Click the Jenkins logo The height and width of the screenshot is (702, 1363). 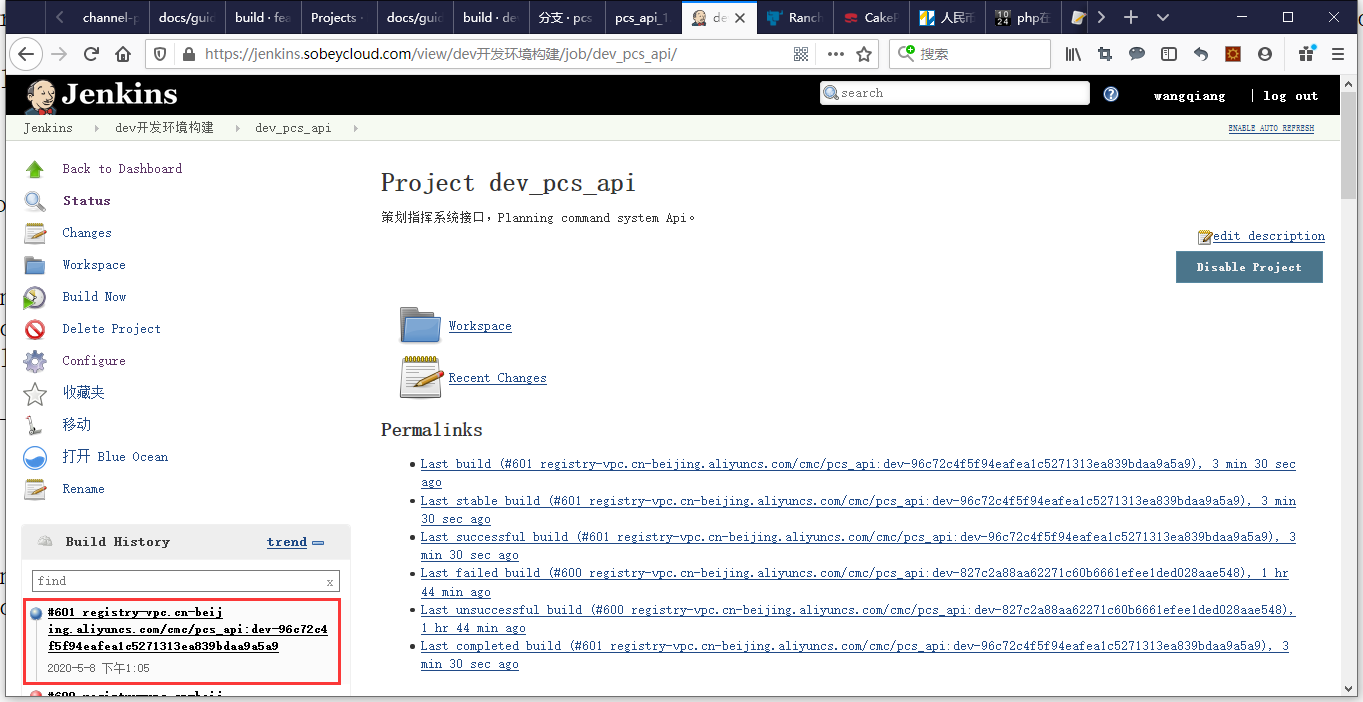tap(101, 94)
